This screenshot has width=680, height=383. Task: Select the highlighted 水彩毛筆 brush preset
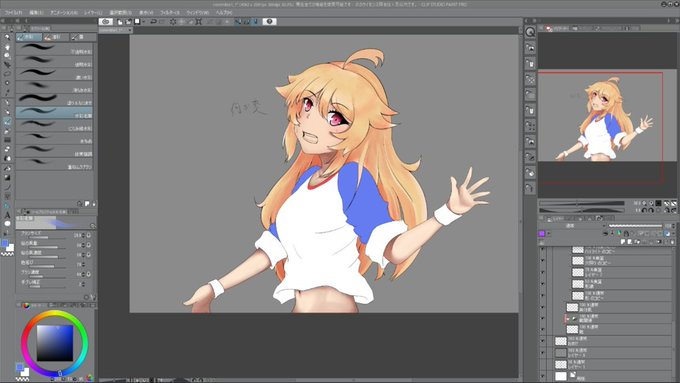point(54,113)
